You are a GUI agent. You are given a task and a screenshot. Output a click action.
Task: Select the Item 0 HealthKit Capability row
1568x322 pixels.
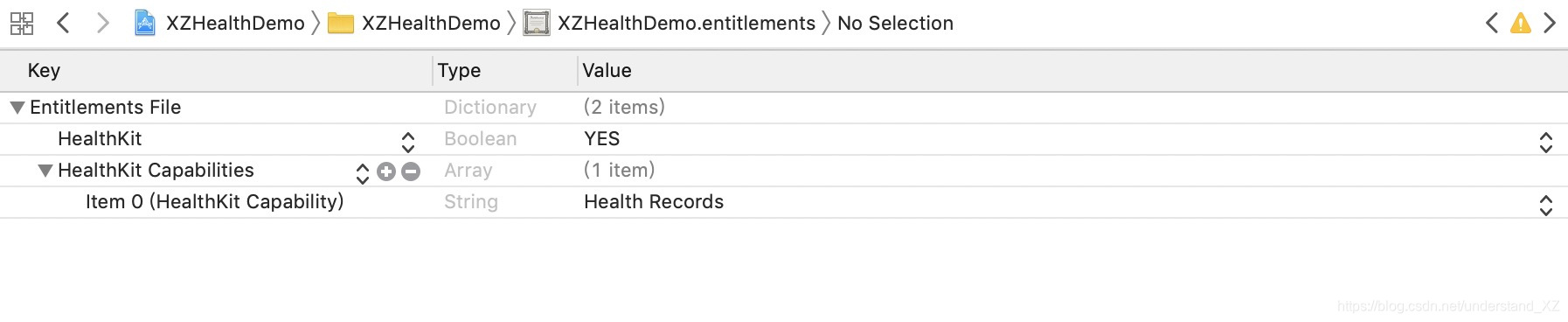(784, 202)
